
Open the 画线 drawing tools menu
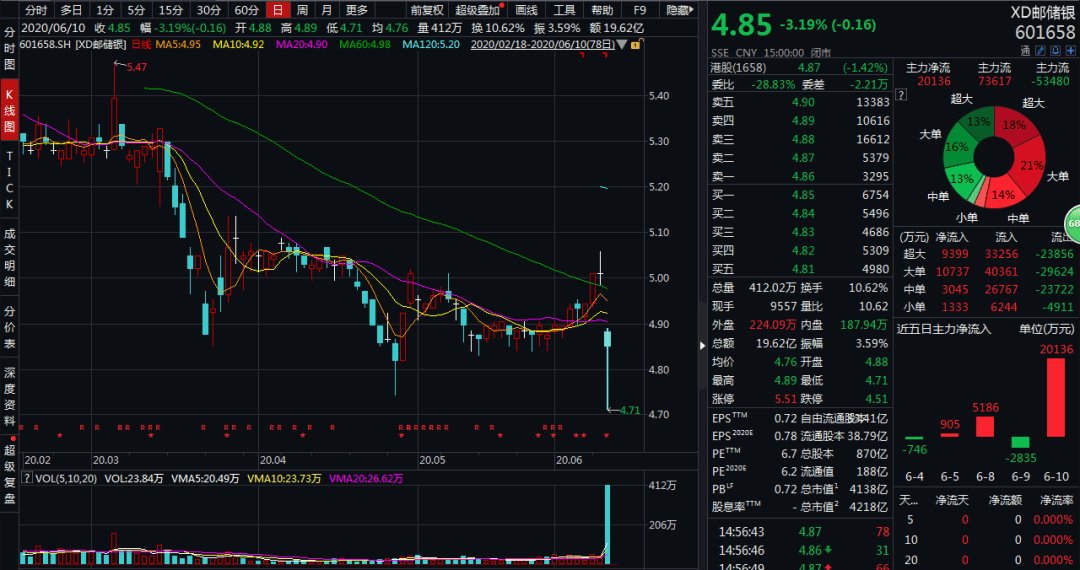(526, 10)
